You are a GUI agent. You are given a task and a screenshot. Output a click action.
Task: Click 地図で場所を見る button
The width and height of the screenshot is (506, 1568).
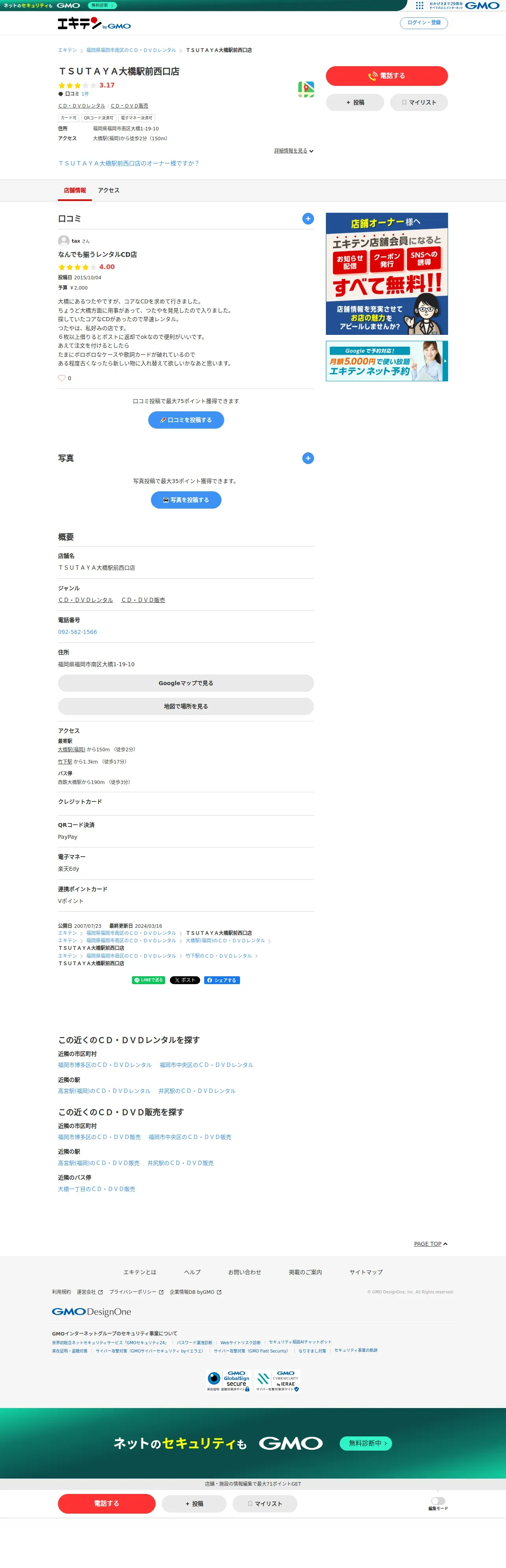[x=186, y=706]
